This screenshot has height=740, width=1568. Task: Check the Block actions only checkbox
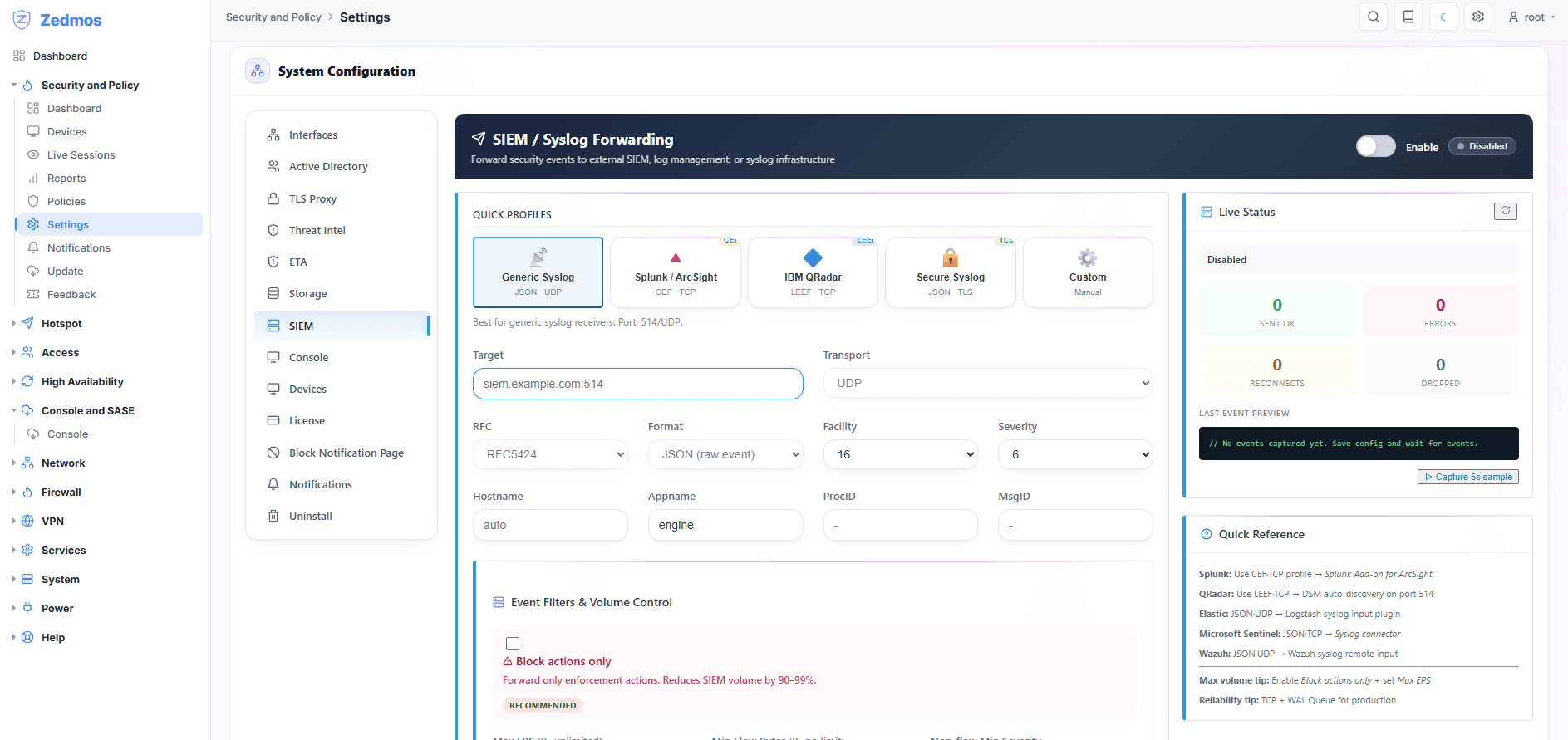[x=513, y=644]
